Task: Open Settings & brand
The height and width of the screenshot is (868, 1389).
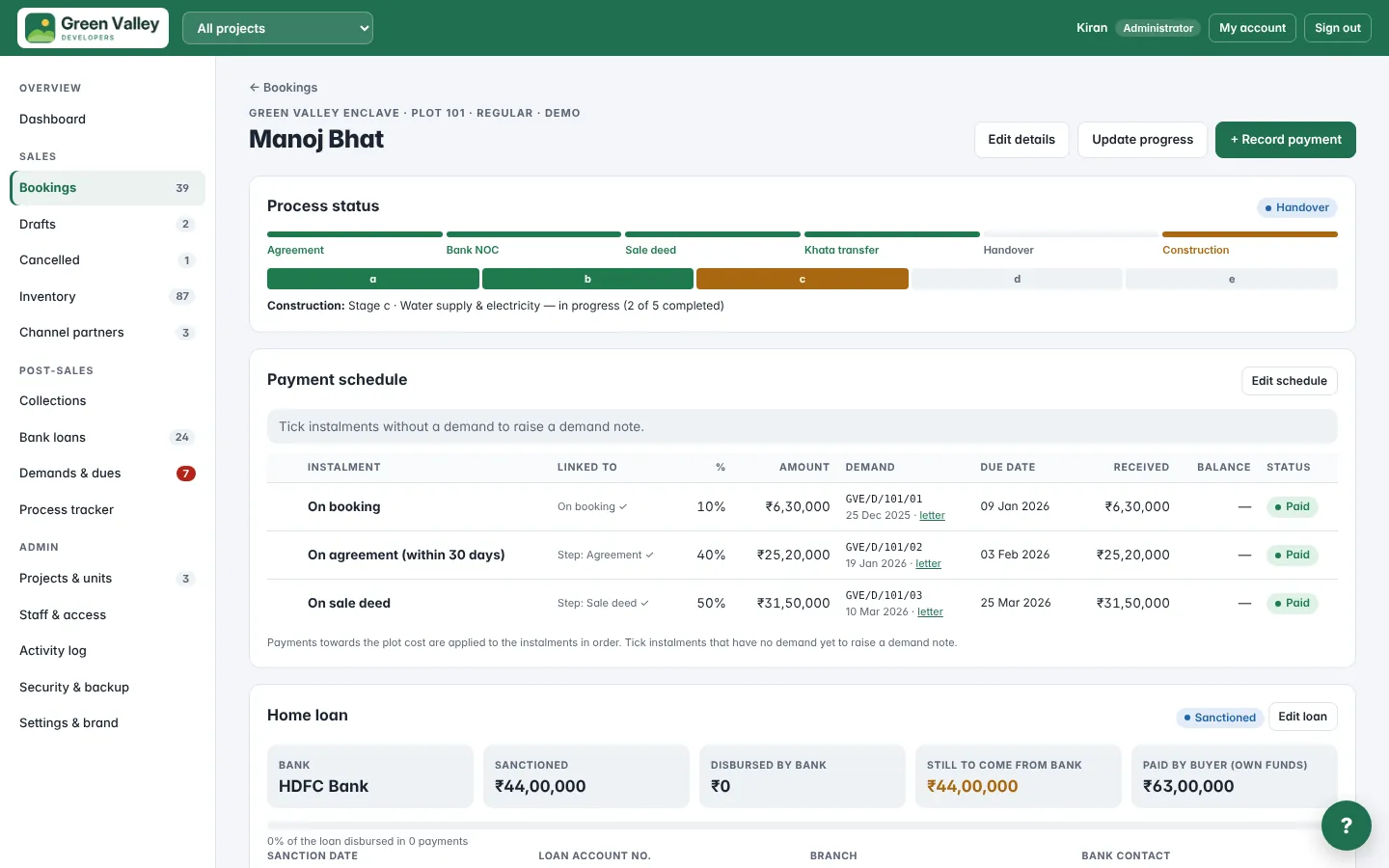Action: pyautogui.click(x=107, y=723)
